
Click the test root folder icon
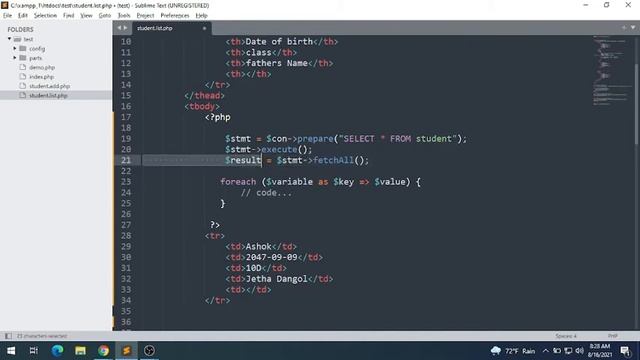[x=17, y=39]
